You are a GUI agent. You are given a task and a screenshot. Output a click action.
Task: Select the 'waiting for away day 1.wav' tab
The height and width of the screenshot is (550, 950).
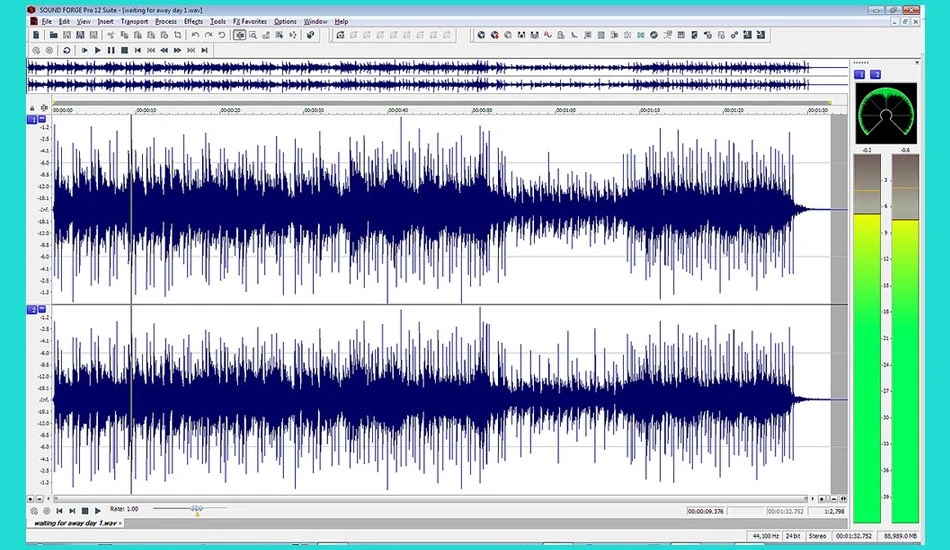click(x=75, y=523)
